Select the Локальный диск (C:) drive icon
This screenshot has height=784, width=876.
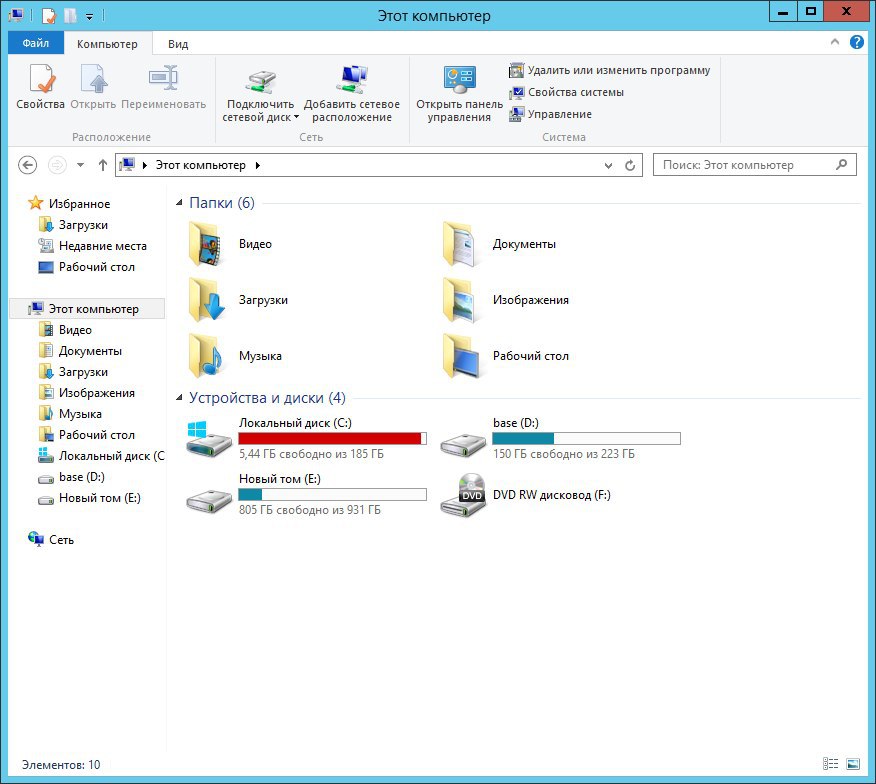click(x=208, y=440)
